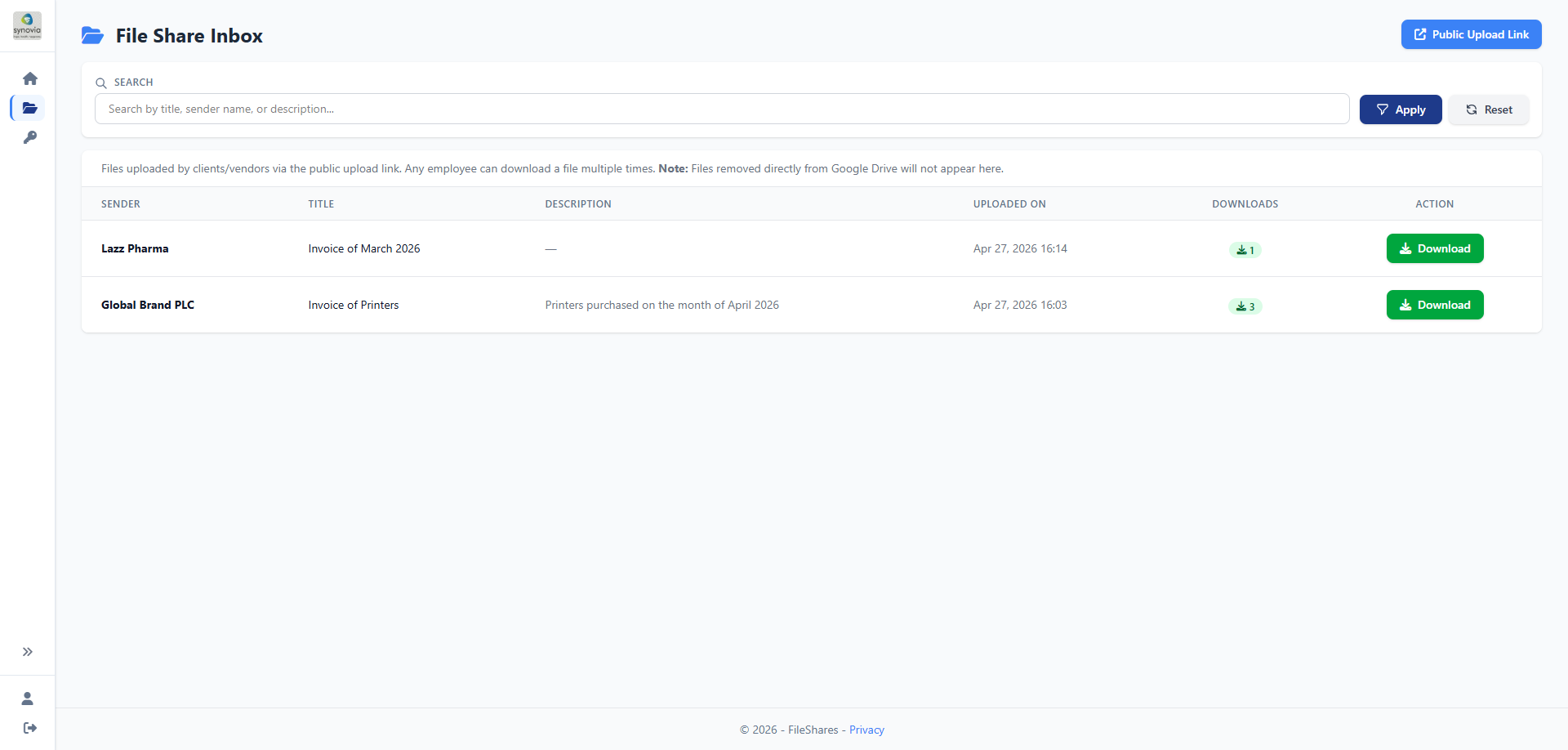
Task: Click the SENDER column header
Action: click(x=121, y=204)
